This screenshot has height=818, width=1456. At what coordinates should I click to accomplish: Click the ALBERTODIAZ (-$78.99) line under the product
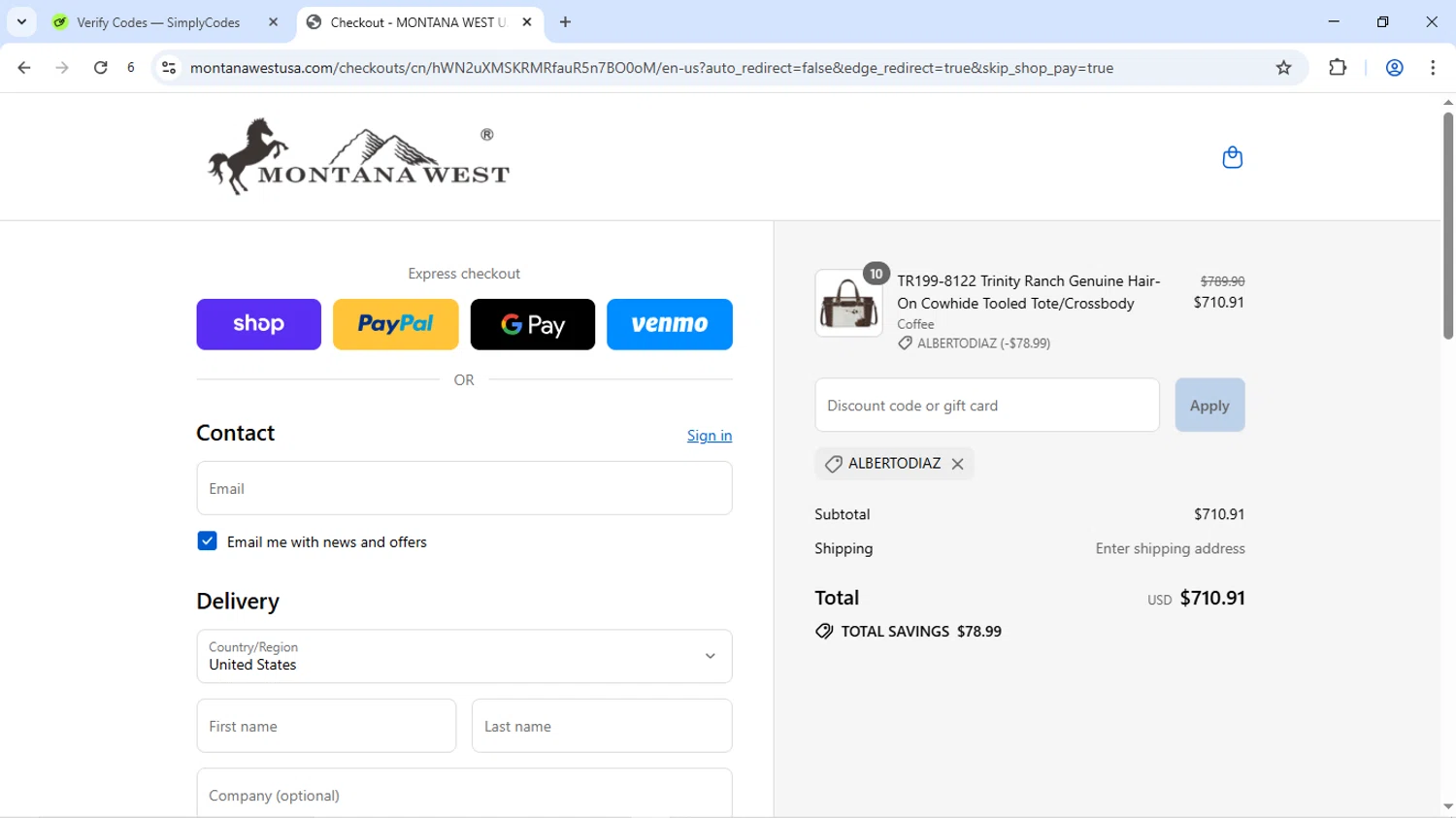point(974,344)
